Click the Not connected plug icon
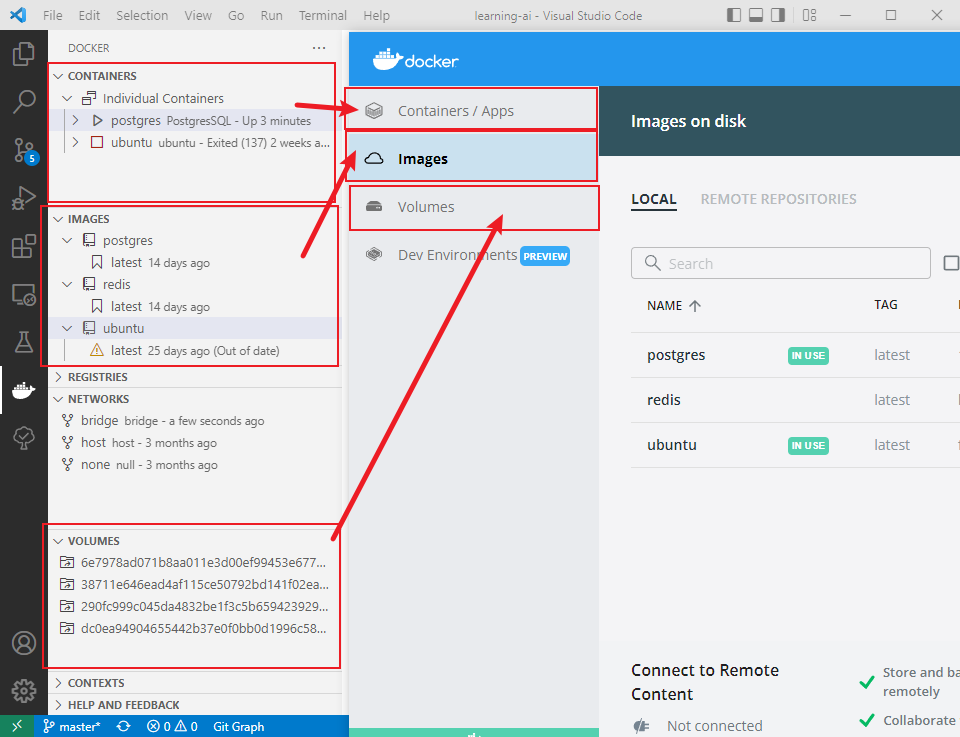Image resolution: width=960 pixels, height=737 pixels. click(640, 726)
